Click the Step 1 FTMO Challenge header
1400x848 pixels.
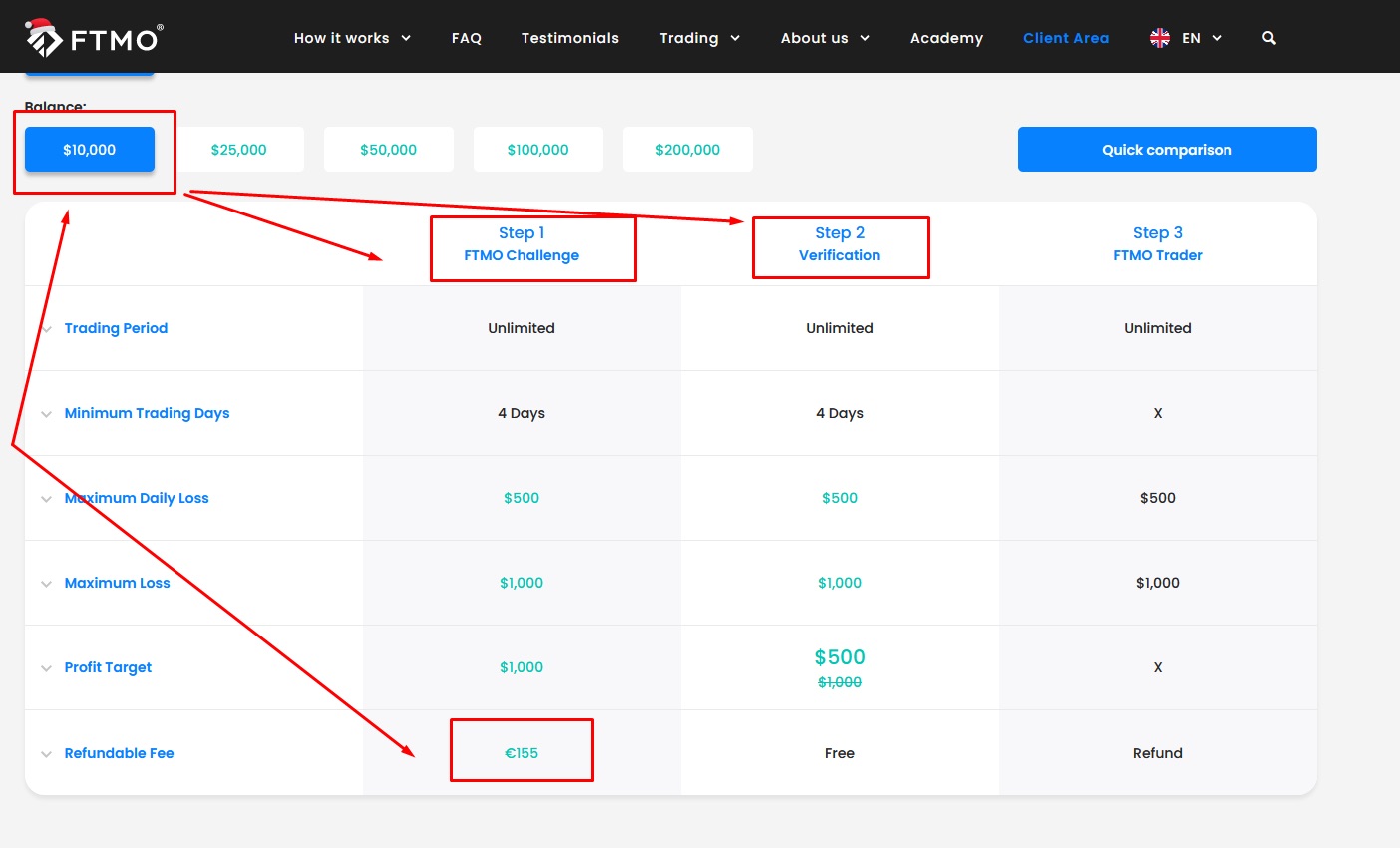522,244
